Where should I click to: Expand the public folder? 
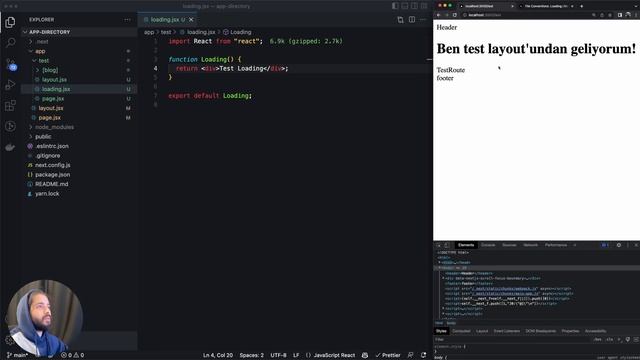(x=79, y=136)
